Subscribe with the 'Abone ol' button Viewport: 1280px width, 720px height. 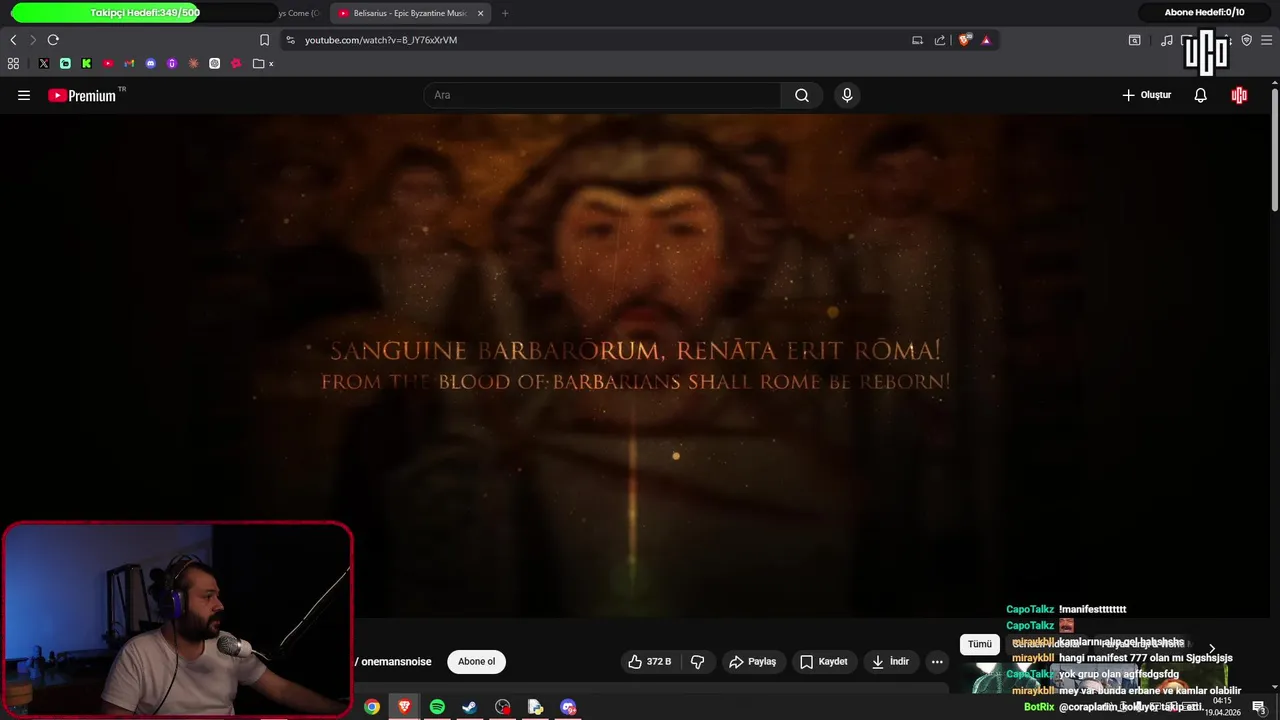[476, 662]
